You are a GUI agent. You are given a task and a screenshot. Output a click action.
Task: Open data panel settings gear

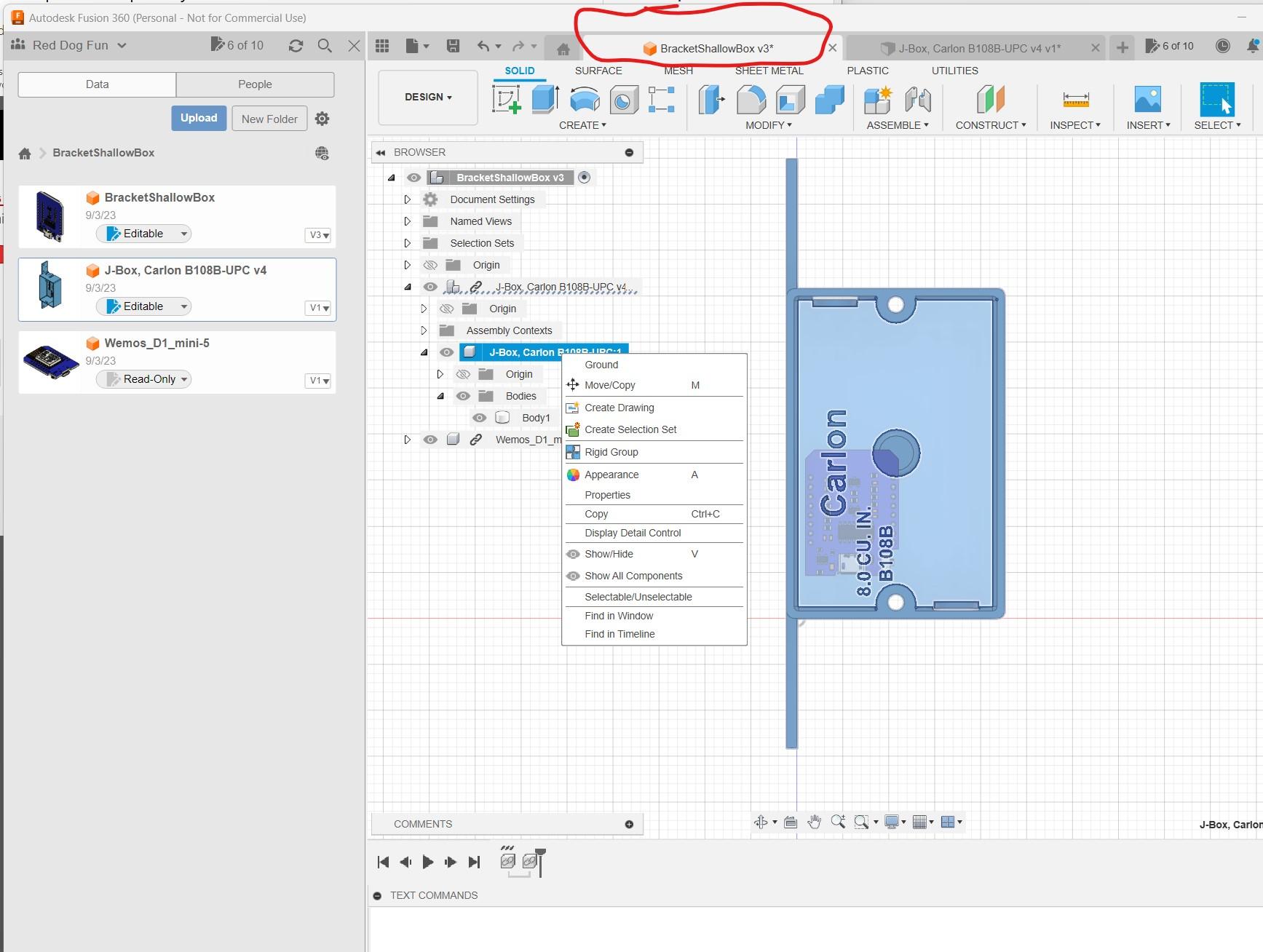322,119
